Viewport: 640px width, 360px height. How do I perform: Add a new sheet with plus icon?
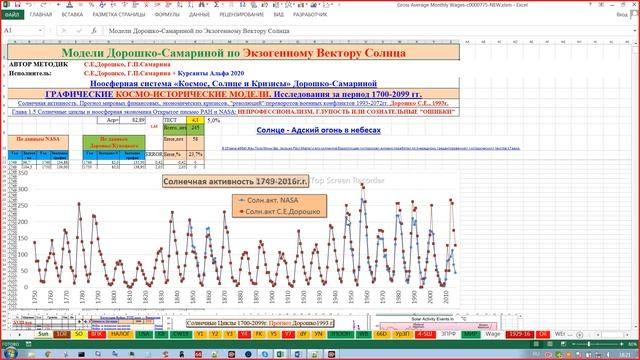point(580,335)
